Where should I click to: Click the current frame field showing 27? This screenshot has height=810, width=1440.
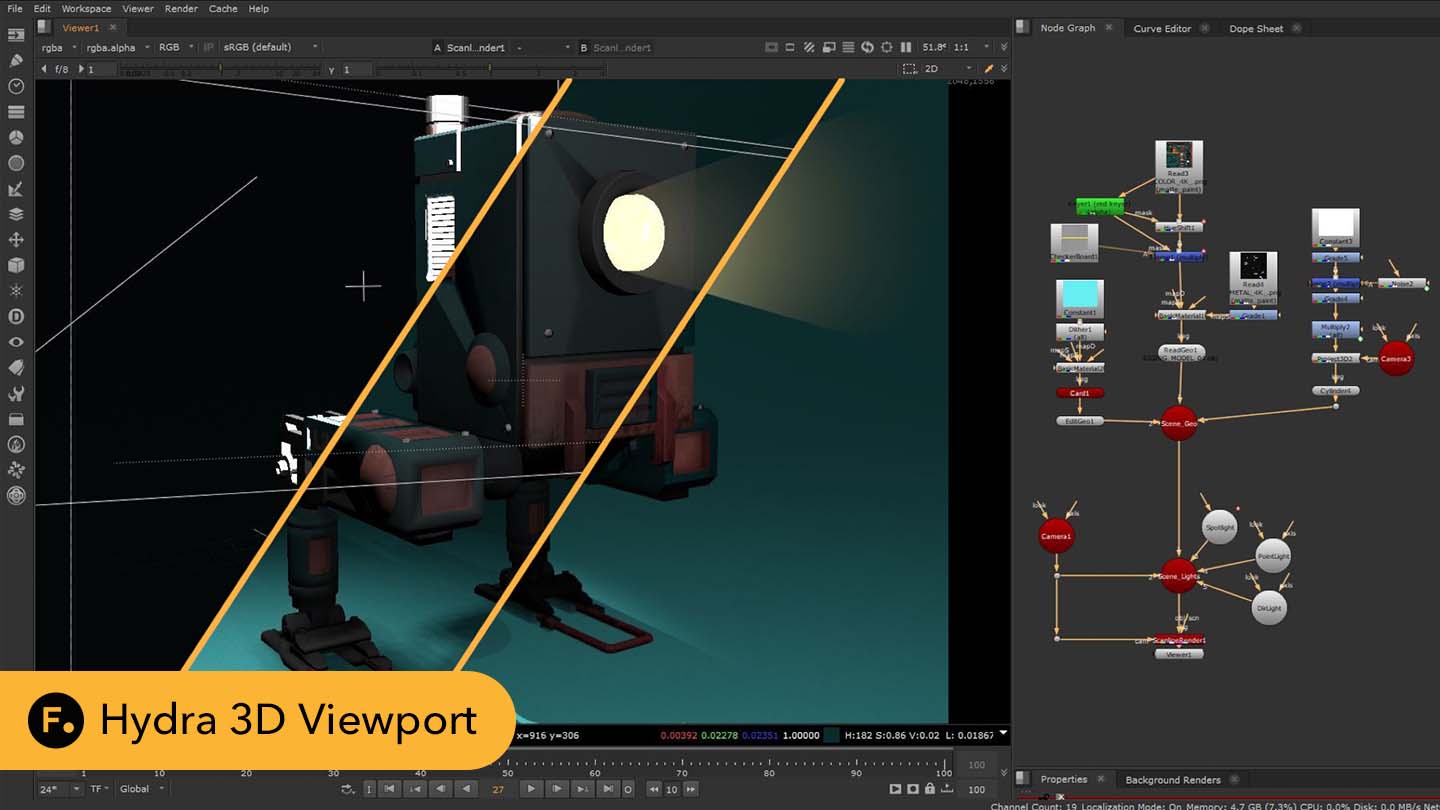coord(497,789)
